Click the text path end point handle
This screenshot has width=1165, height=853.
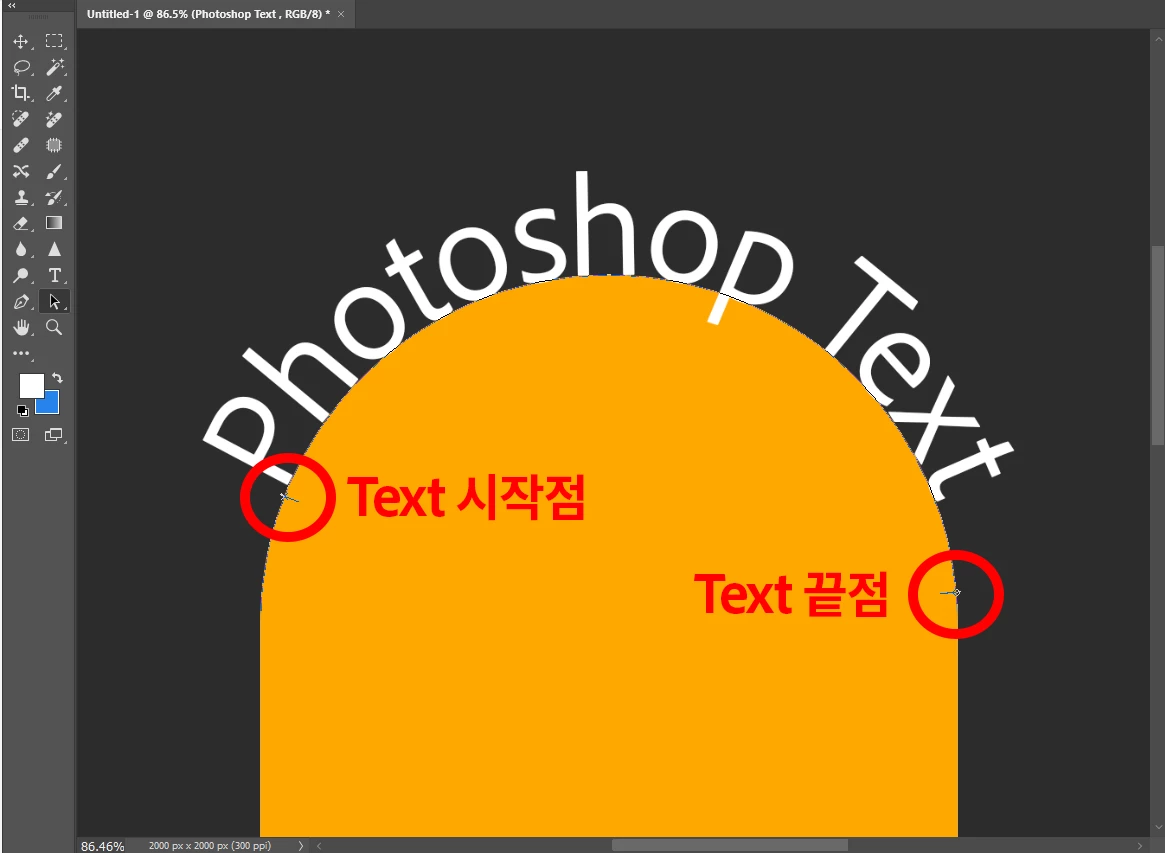[956, 592]
